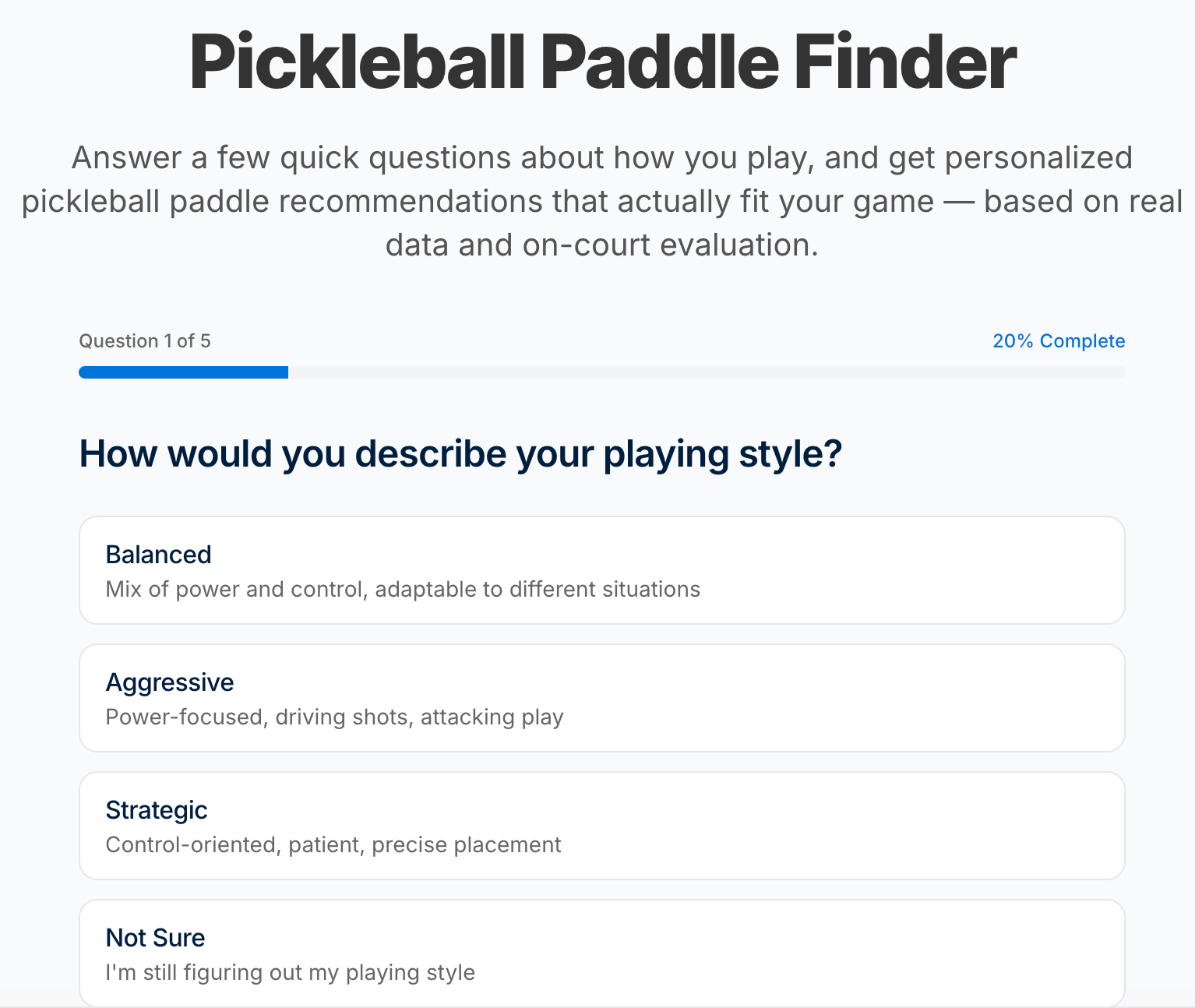Click the 'on-court evaluation' subtitle line
Screen dimensions: 1195x1008
[602, 245]
